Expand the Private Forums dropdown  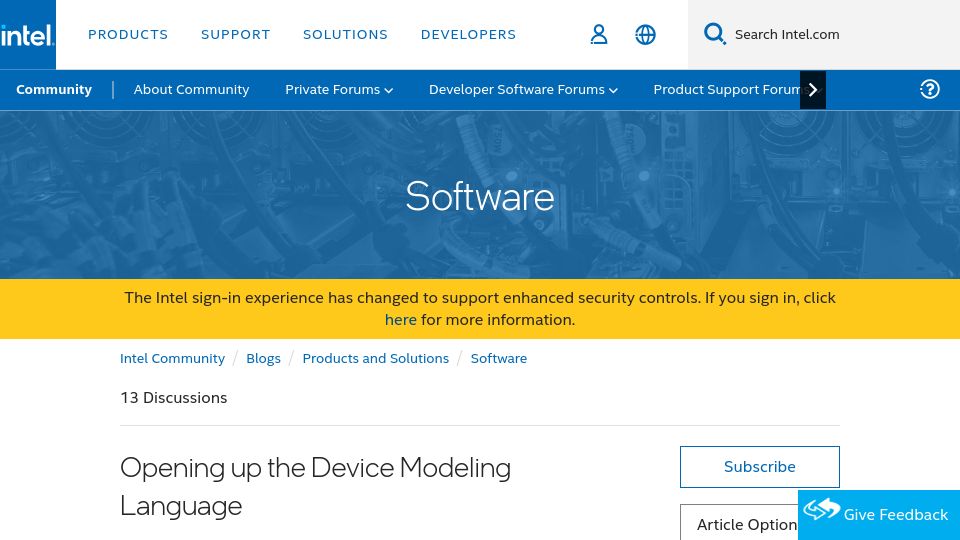coord(339,89)
